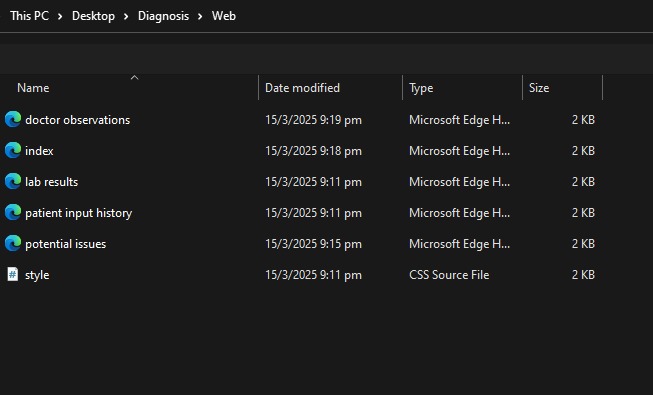
Task: Click the Edge icon beside lab results
Action: click(13, 182)
